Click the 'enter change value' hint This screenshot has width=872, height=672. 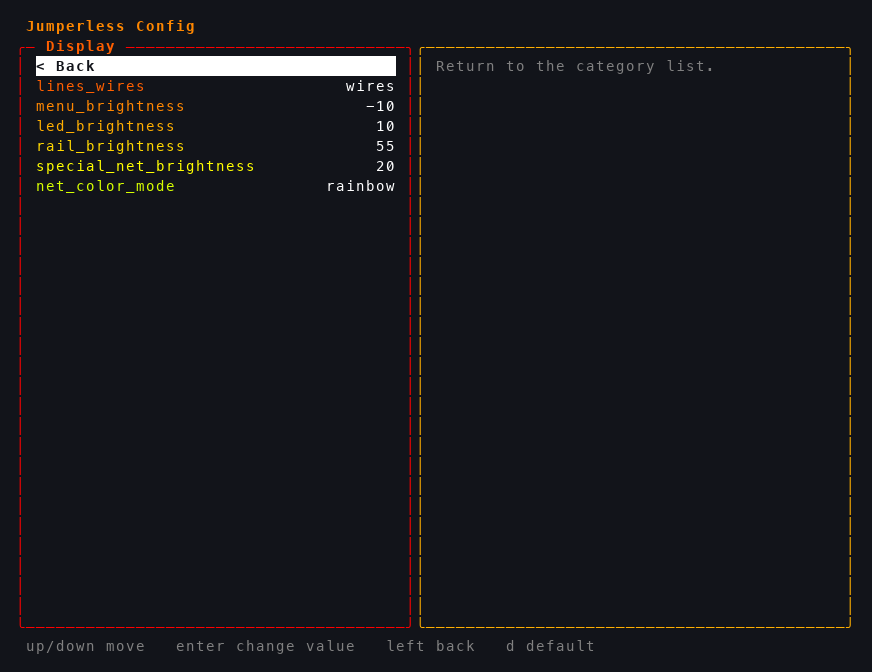tap(265, 646)
